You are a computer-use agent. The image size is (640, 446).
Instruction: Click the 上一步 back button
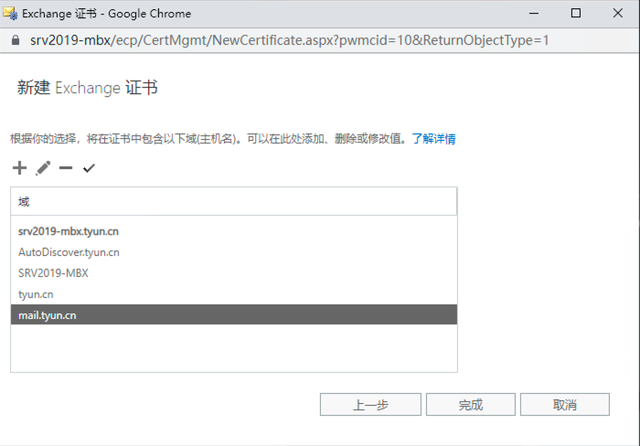(x=371, y=404)
